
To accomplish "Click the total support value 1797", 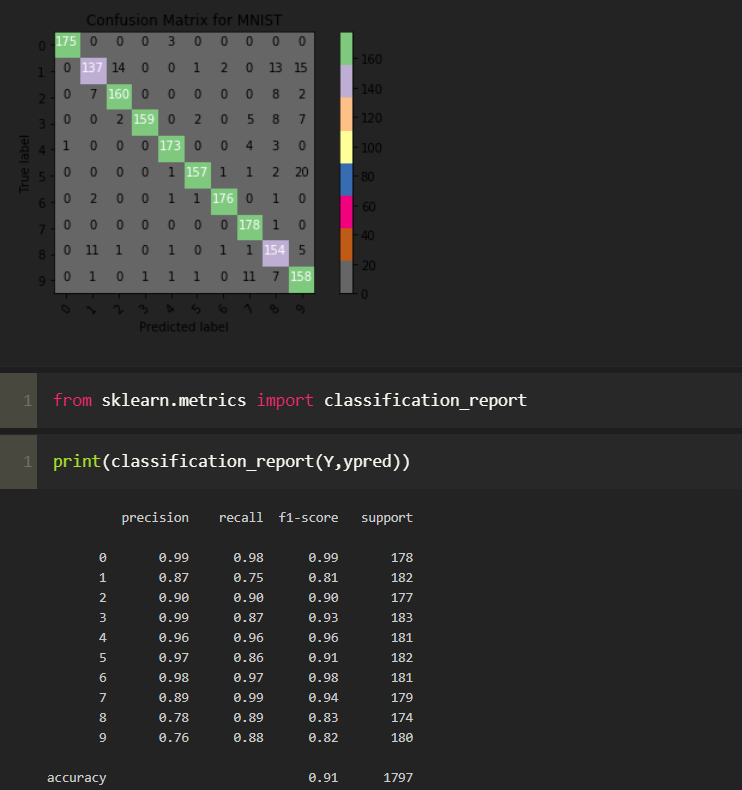I will 398,778.
